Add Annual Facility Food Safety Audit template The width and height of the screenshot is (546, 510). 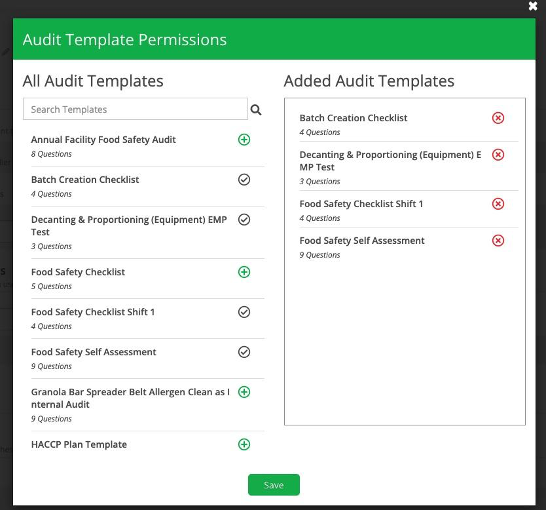244,140
